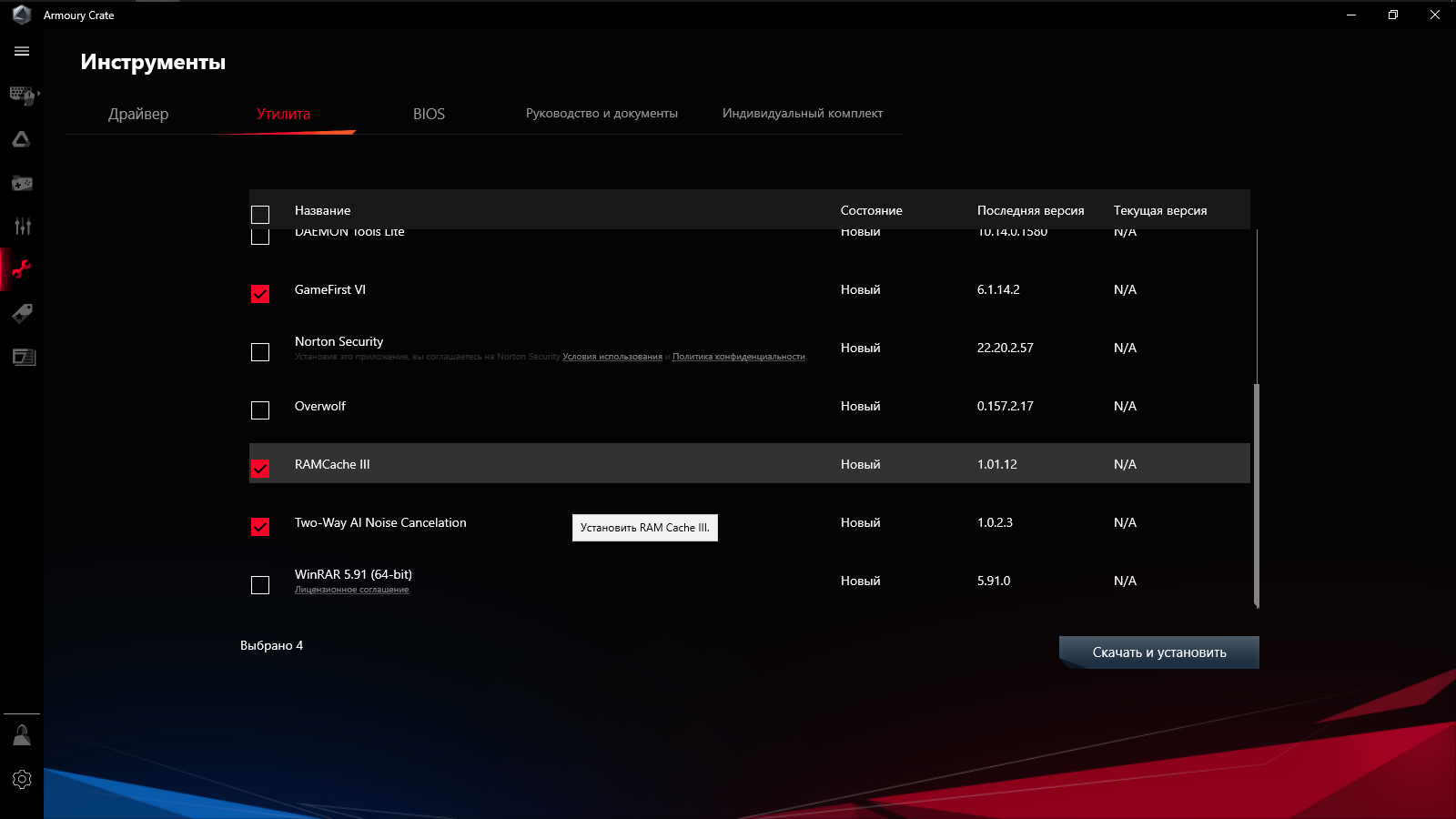Click the utility list vertical scrollbar
1456x819 pixels.
coord(1257,495)
